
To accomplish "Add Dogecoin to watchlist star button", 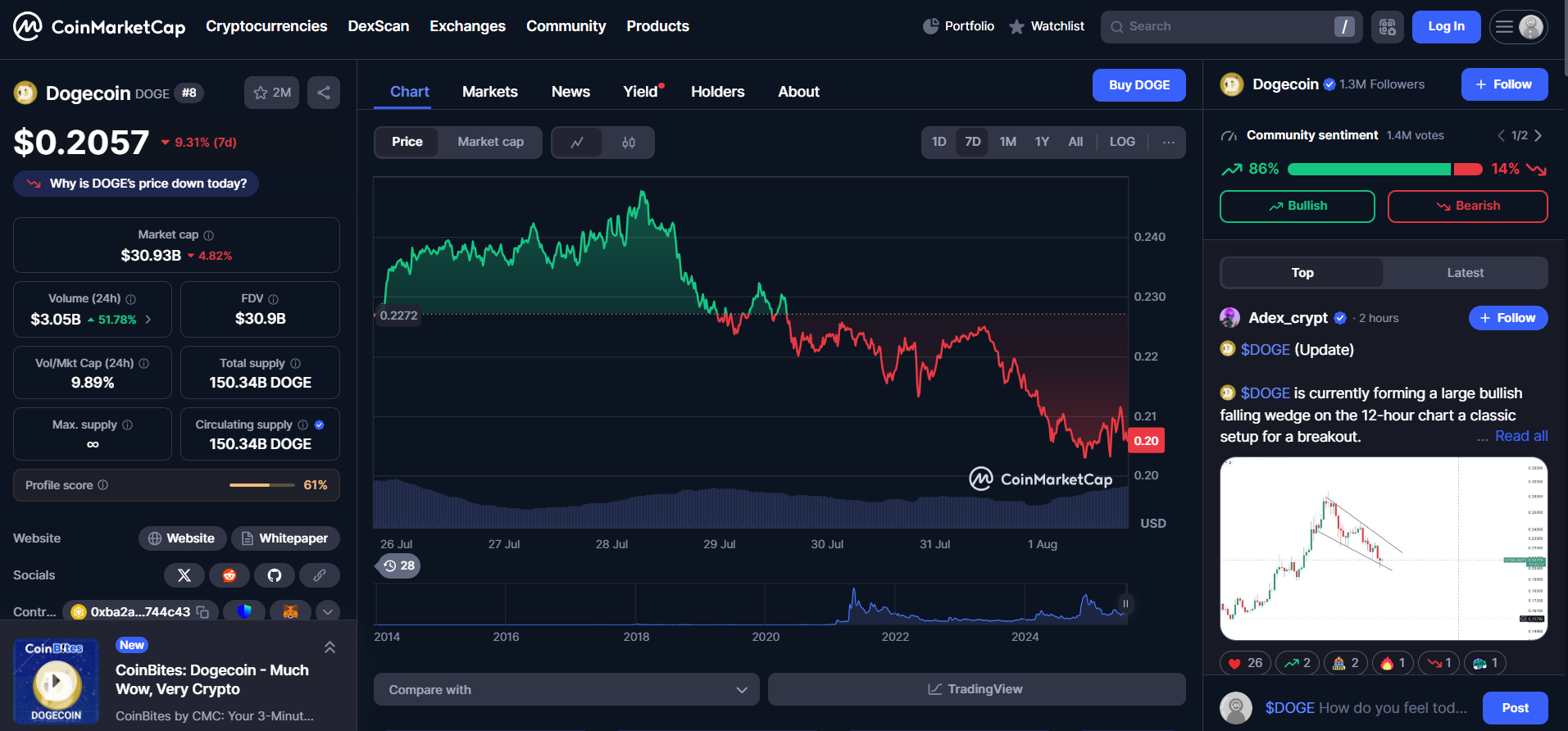I will [272, 93].
